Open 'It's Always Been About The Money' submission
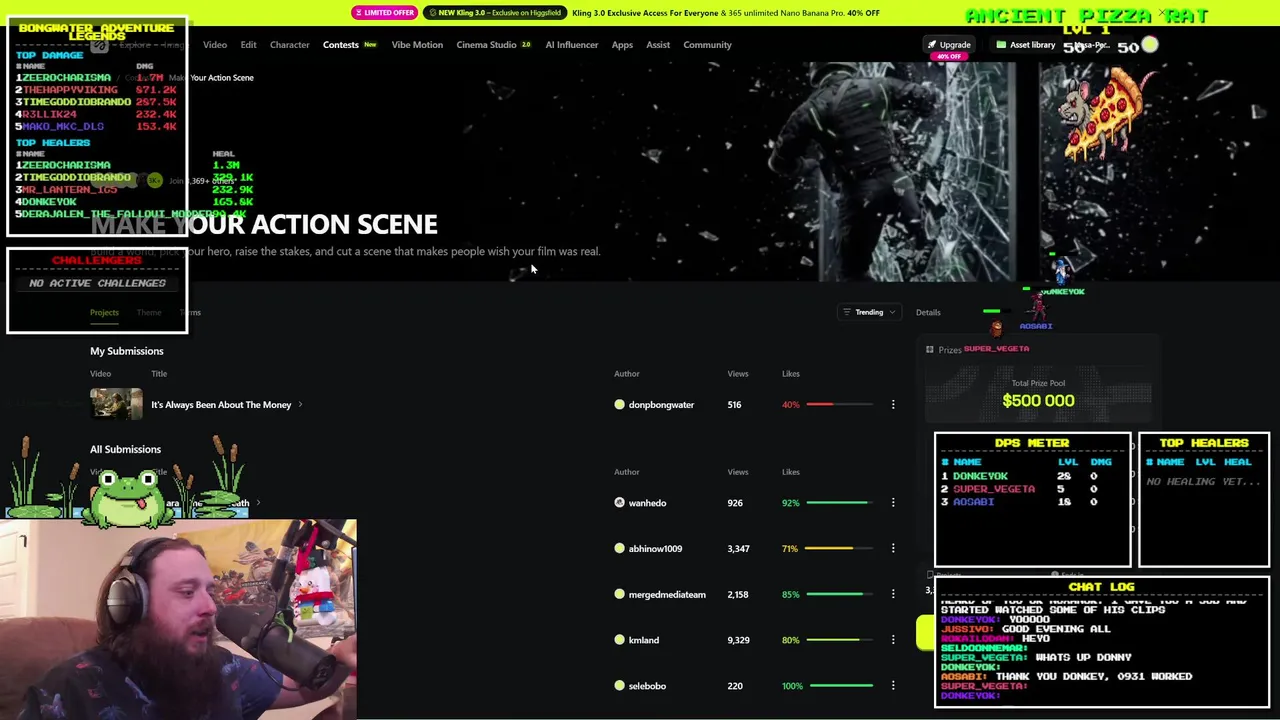The height and width of the screenshot is (720, 1280). (221, 405)
